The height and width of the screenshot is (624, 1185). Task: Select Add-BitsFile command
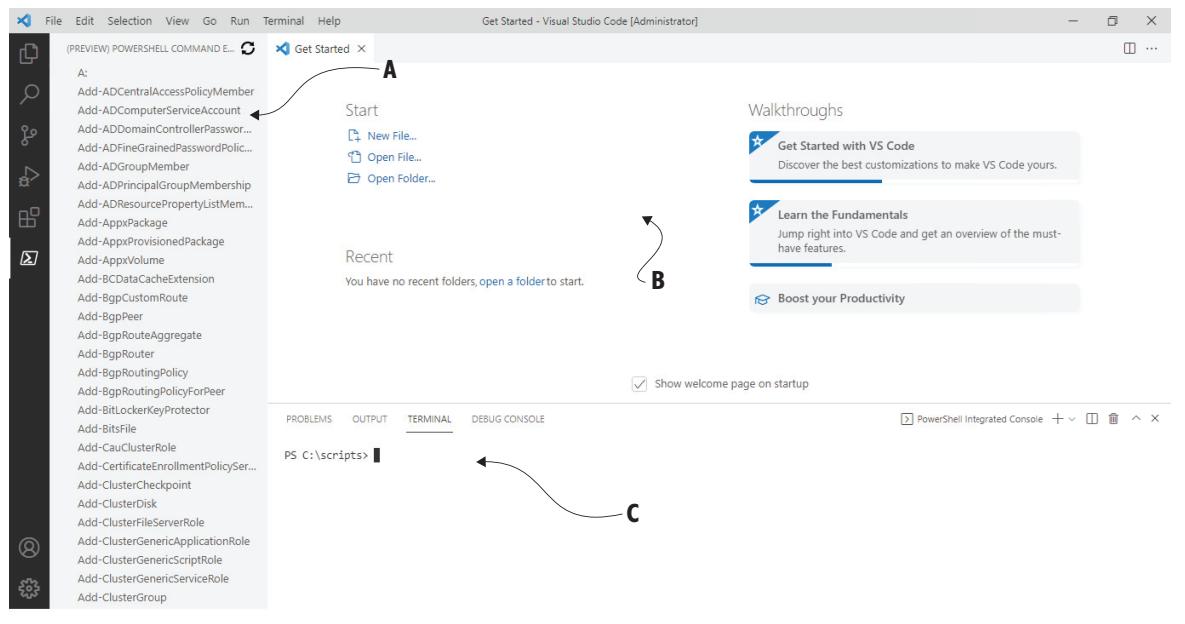[x=107, y=428]
